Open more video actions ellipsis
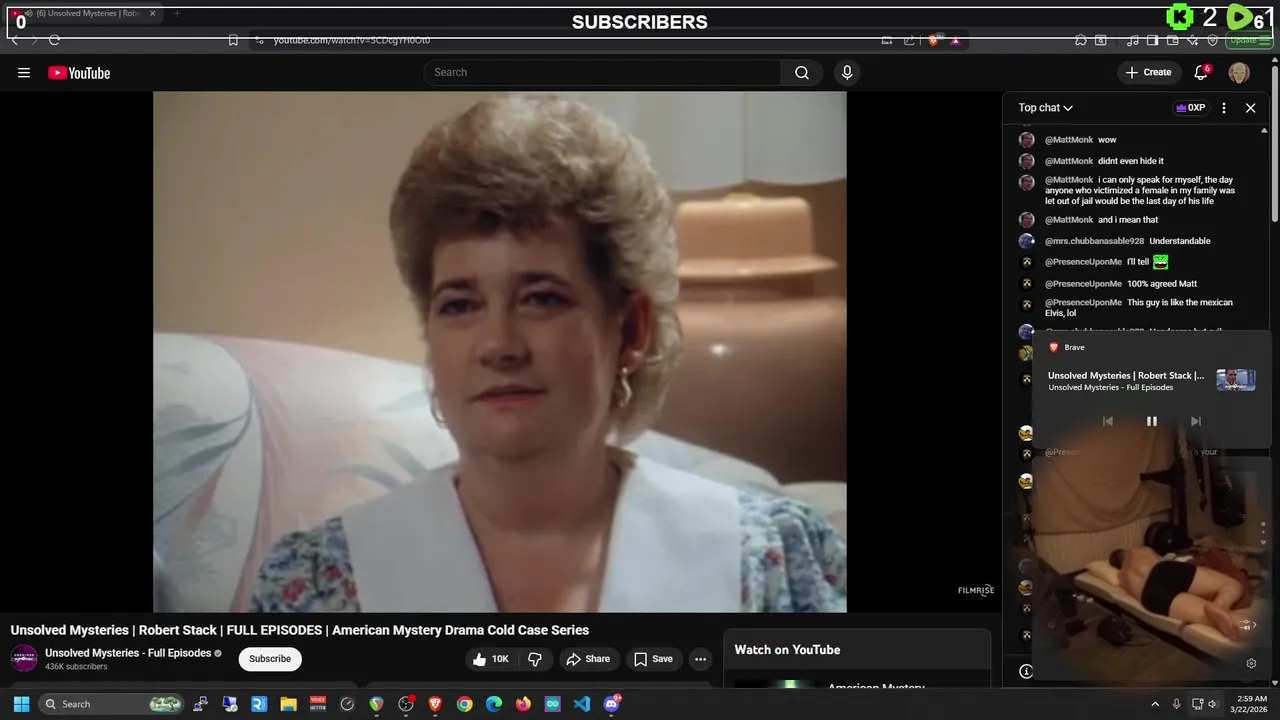 [x=701, y=659]
